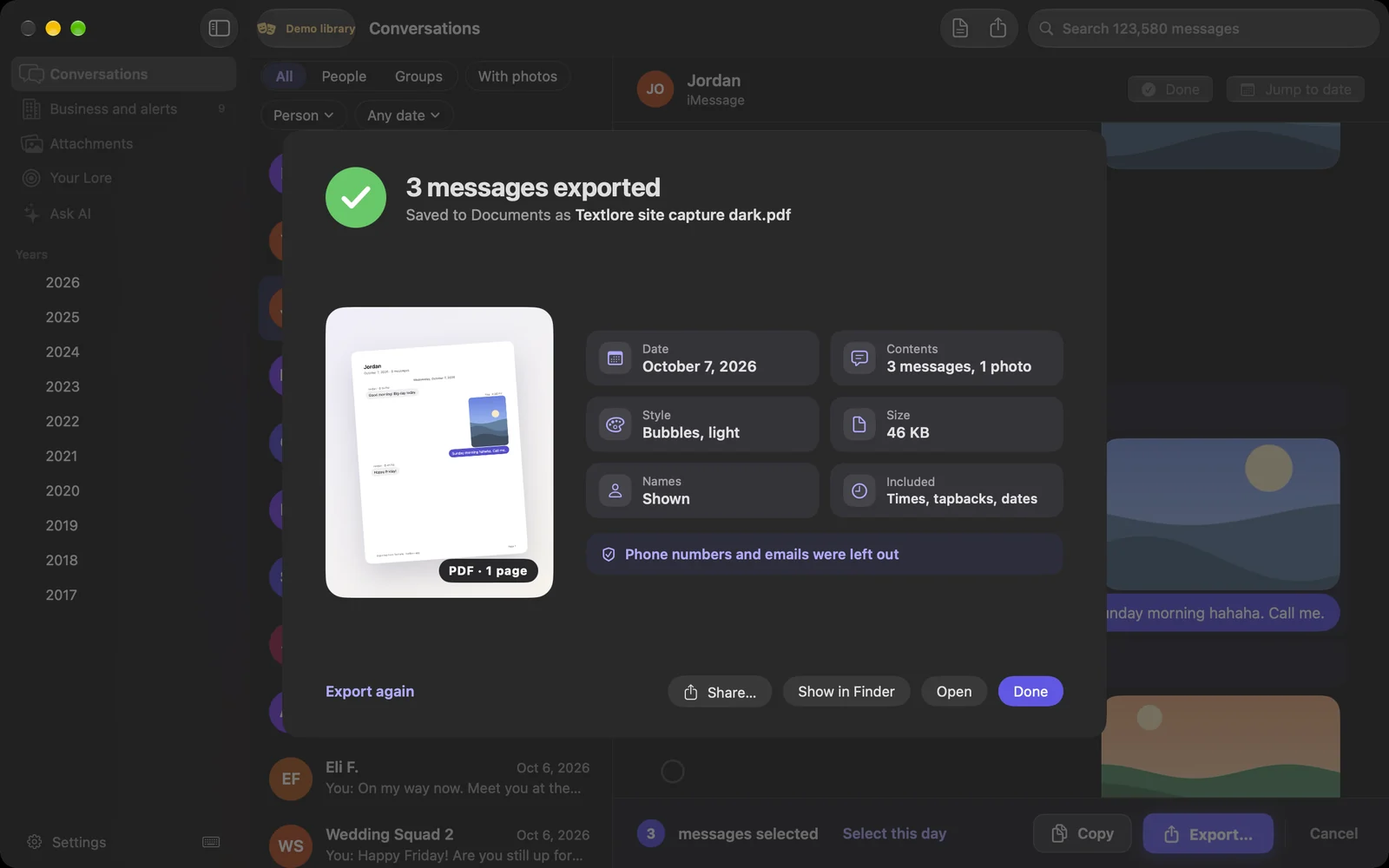Toggle the empty message selection circle

tap(673, 772)
